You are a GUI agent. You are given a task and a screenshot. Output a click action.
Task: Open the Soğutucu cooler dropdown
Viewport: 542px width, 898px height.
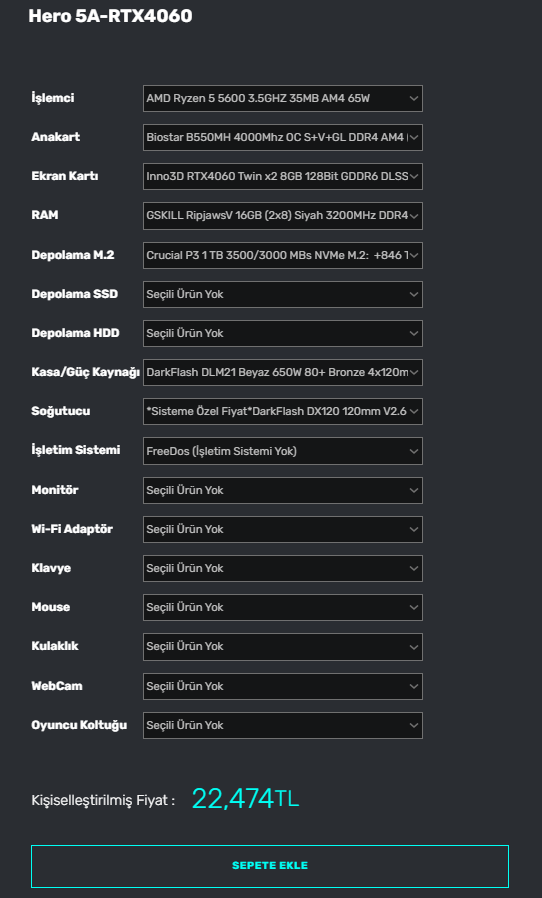[282, 411]
